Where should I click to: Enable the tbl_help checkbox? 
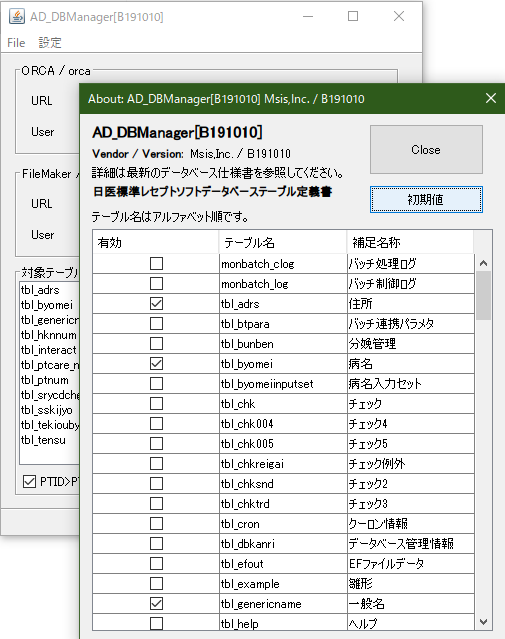[x=157, y=624]
